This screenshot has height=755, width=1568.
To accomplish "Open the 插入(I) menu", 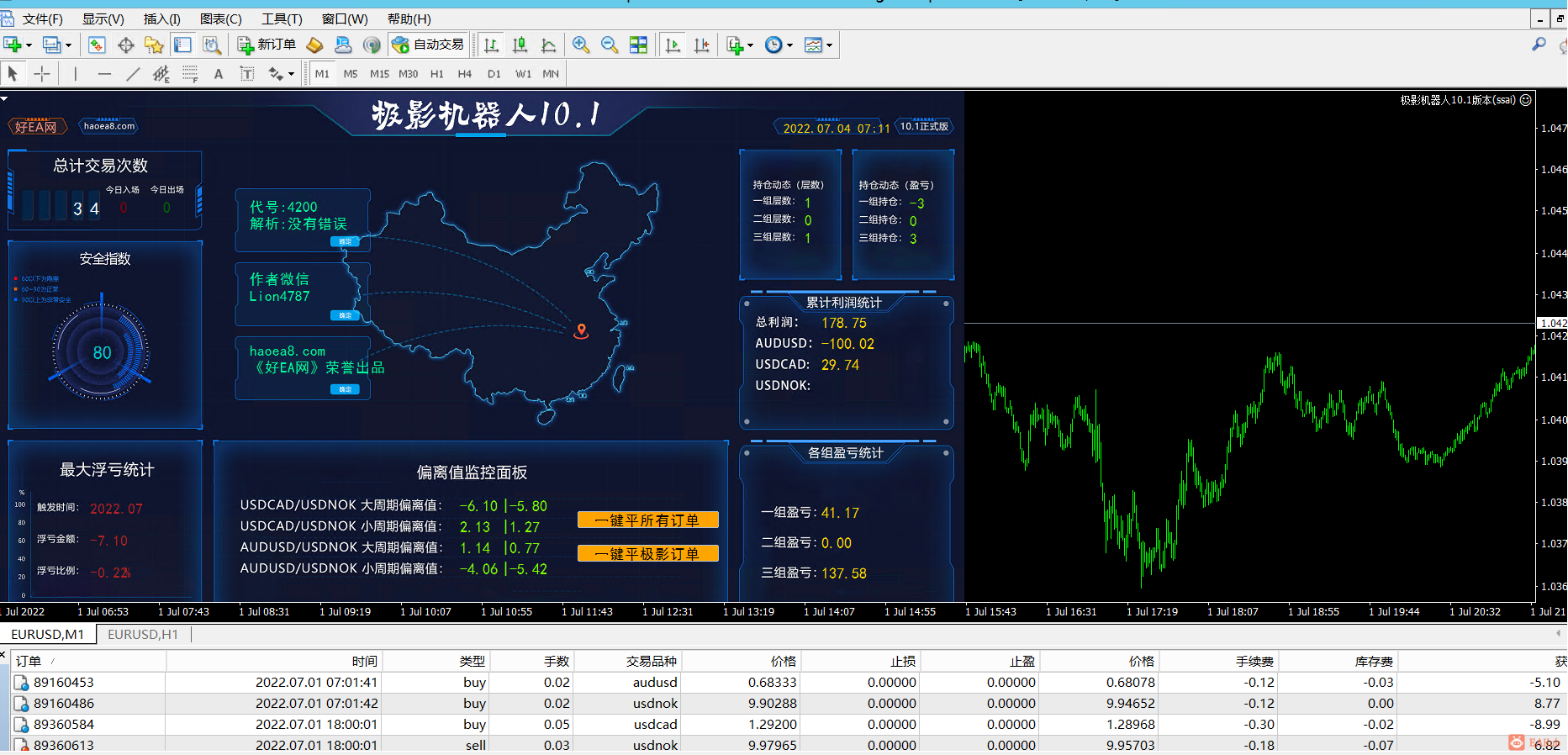I will tap(161, 18).
